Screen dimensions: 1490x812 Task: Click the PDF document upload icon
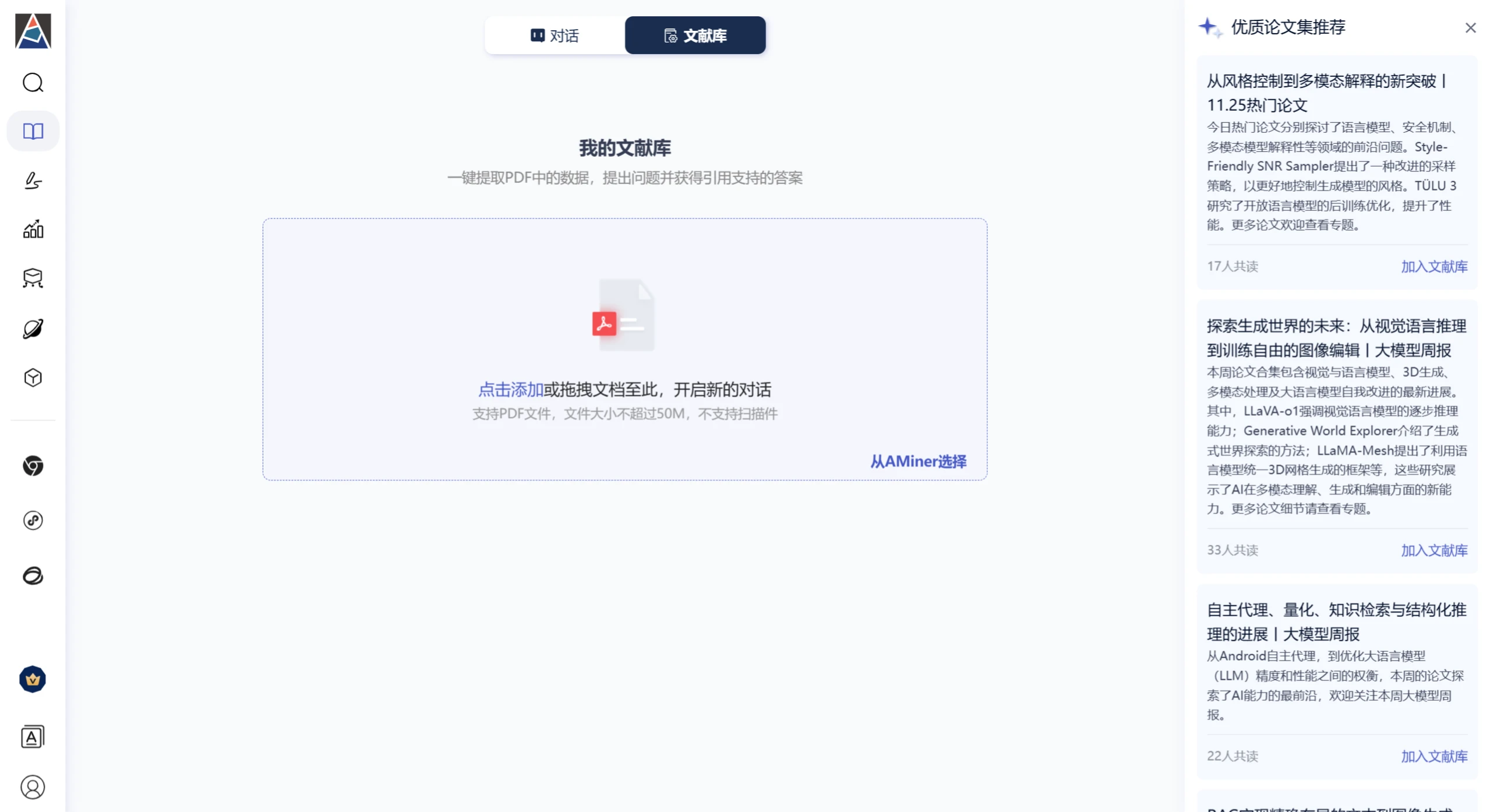point(624,315)
